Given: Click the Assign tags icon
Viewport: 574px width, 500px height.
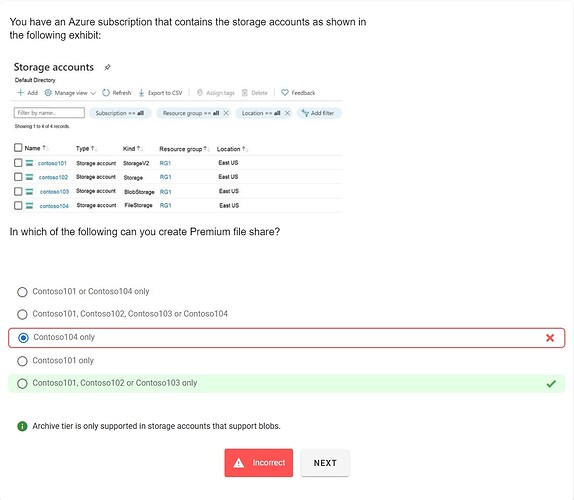Looking at the screenshot, I should click(200, 93).
